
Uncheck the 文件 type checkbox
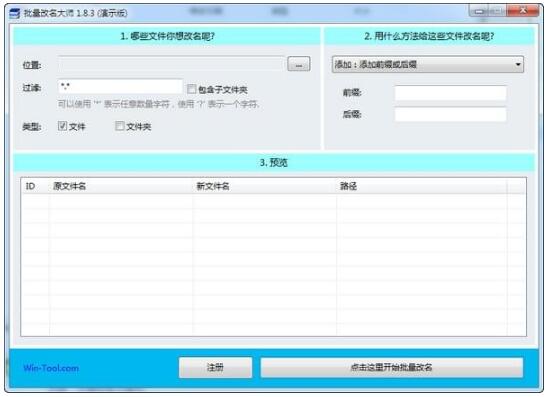[x=63, y=126]
